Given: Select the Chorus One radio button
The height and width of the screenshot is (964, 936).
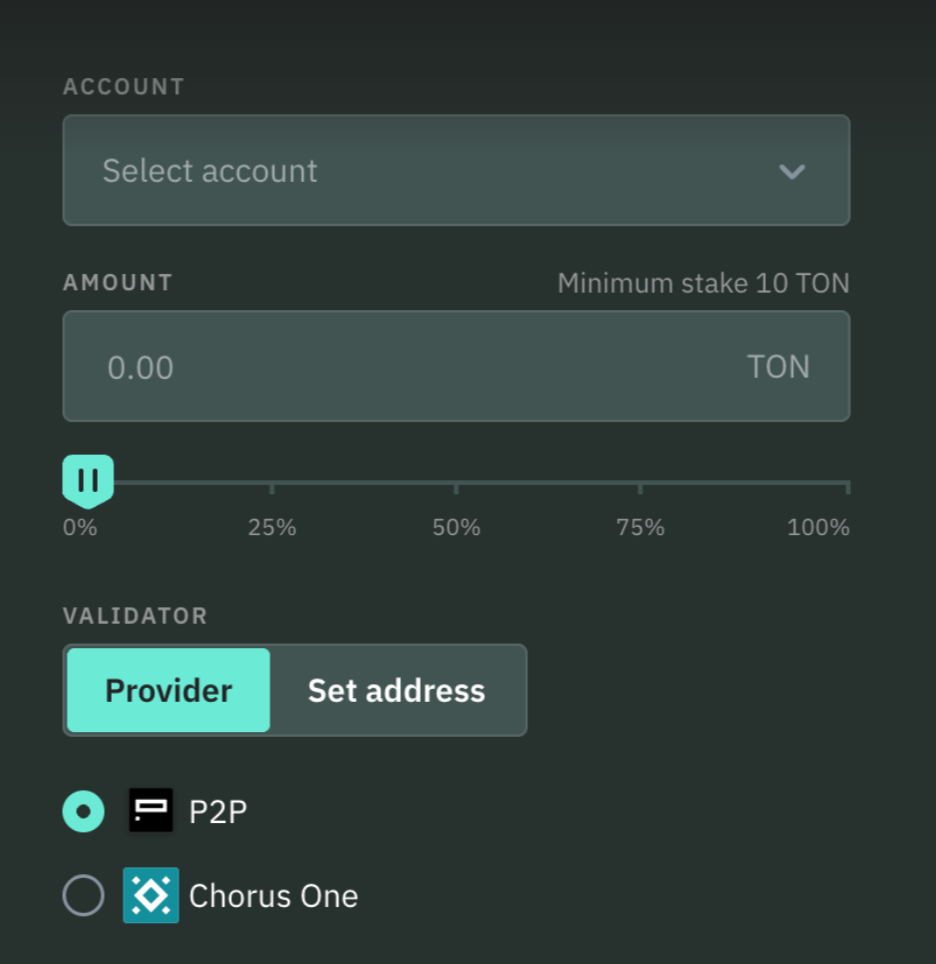Looking at the screenshot, I should (83, 895).
